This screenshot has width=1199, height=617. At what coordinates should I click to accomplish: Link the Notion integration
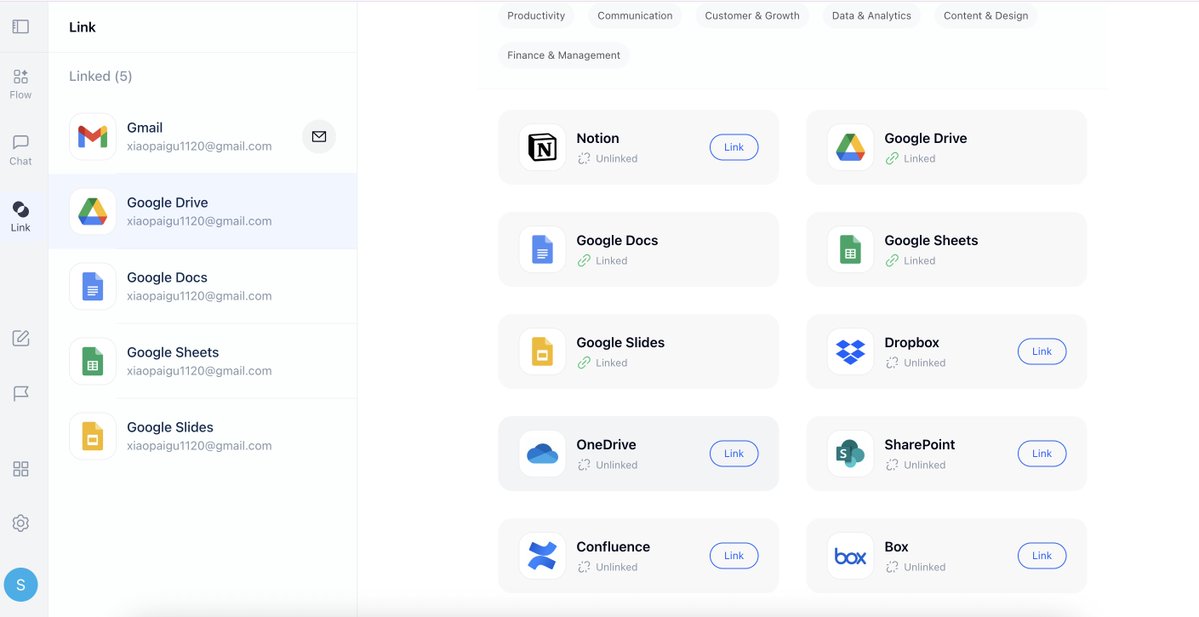[x=734, y=148]
